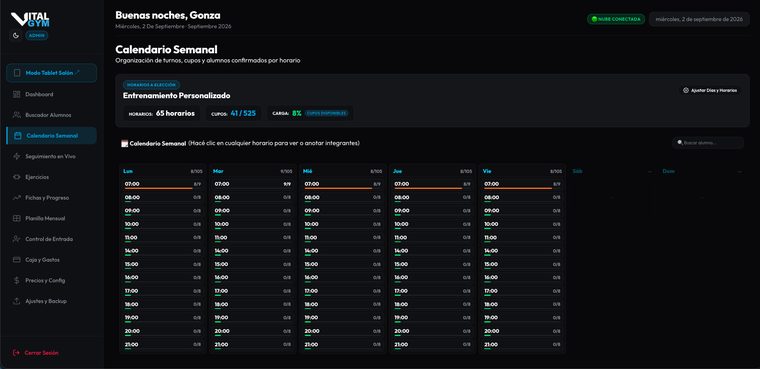Select the Lun day header
The width and height of the screenshot is (760, 369).
[x=128, y=171]
